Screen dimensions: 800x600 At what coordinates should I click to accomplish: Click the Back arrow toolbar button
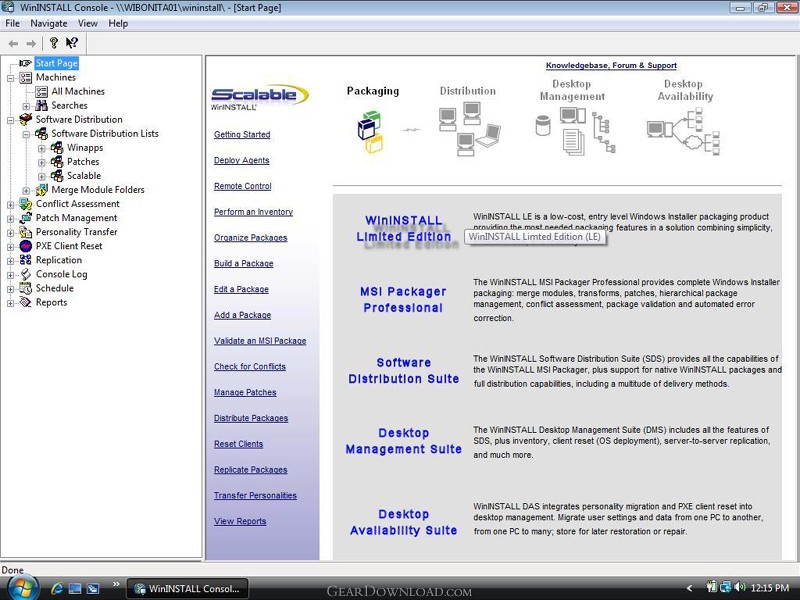pyautogui.click(x=14, y=43)
